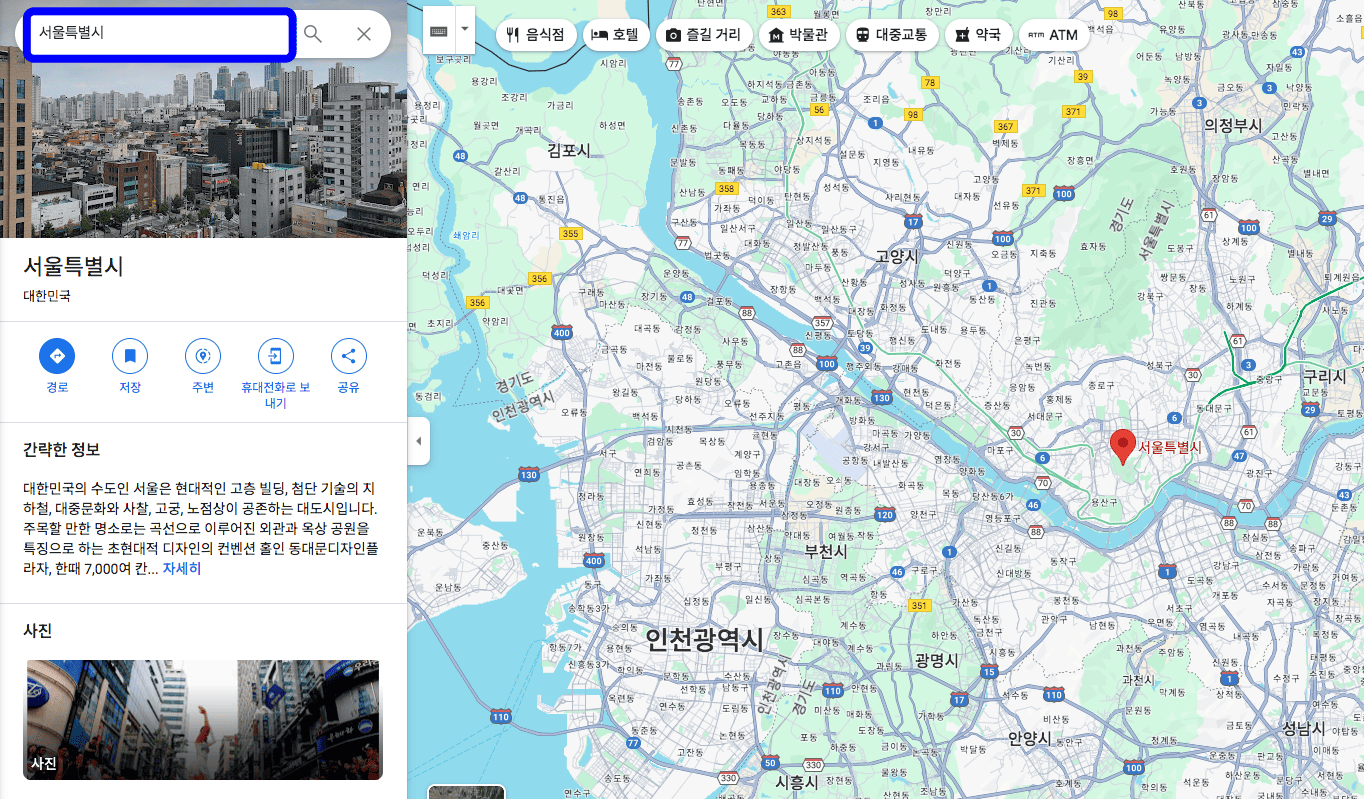
Task: Click the search magnifier icon
Action: click(313, 34)
